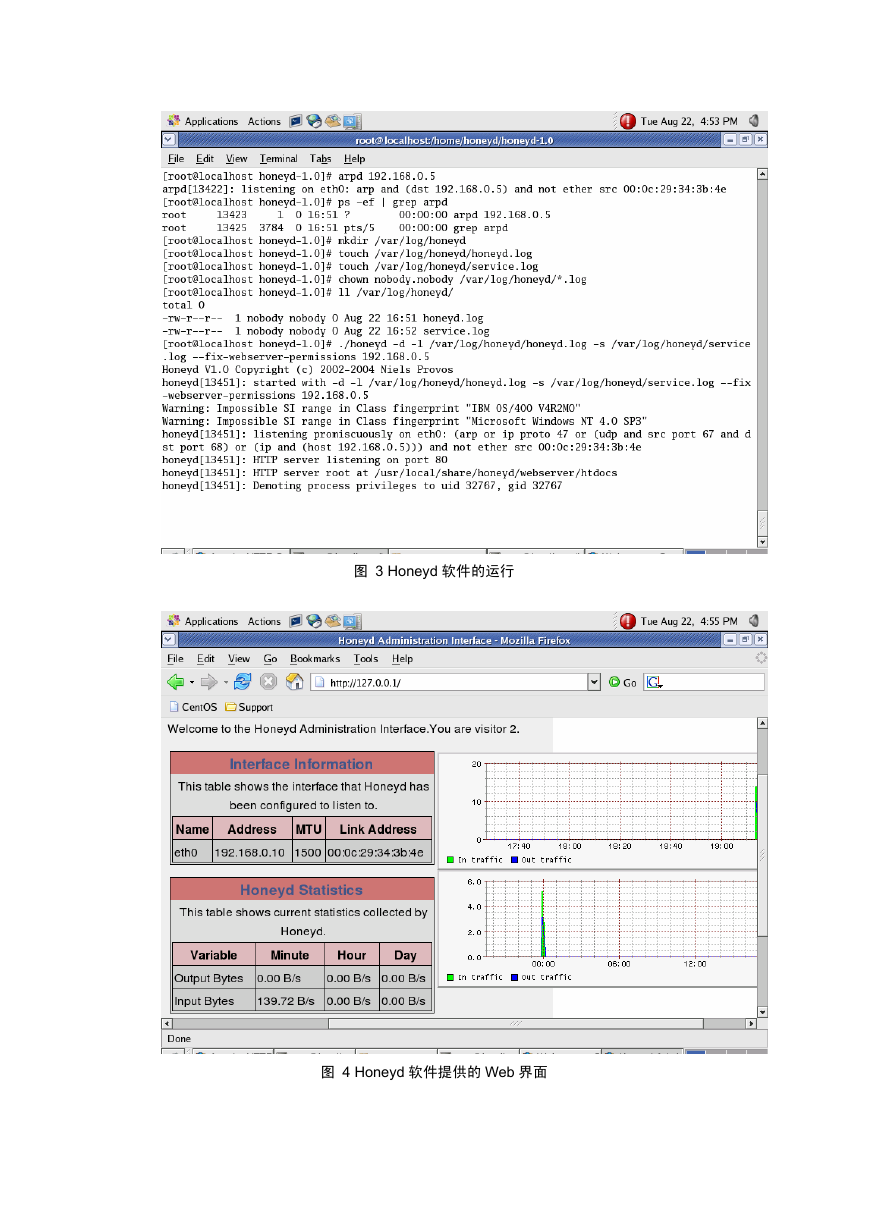Click the 'Output Bytes' row label
This screenshot has width=869, height=1228.
pos(213,979)
